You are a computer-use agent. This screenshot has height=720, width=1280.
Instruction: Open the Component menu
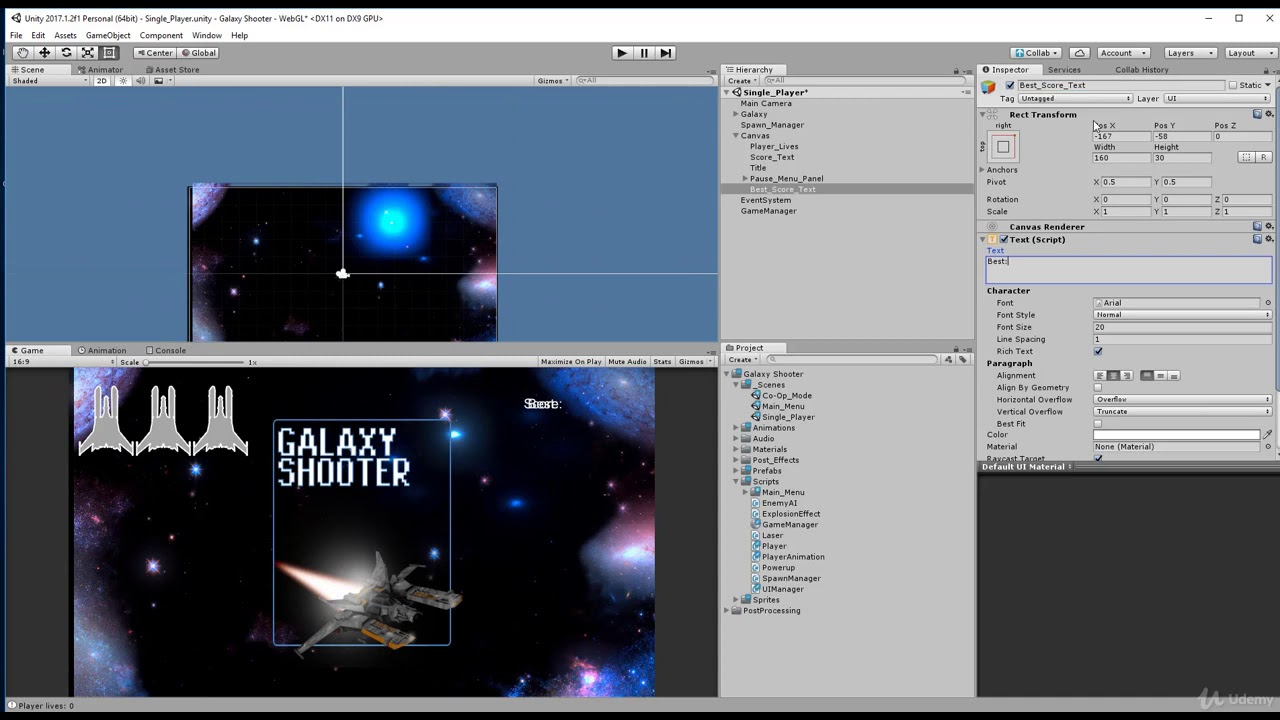pos(161,36)
